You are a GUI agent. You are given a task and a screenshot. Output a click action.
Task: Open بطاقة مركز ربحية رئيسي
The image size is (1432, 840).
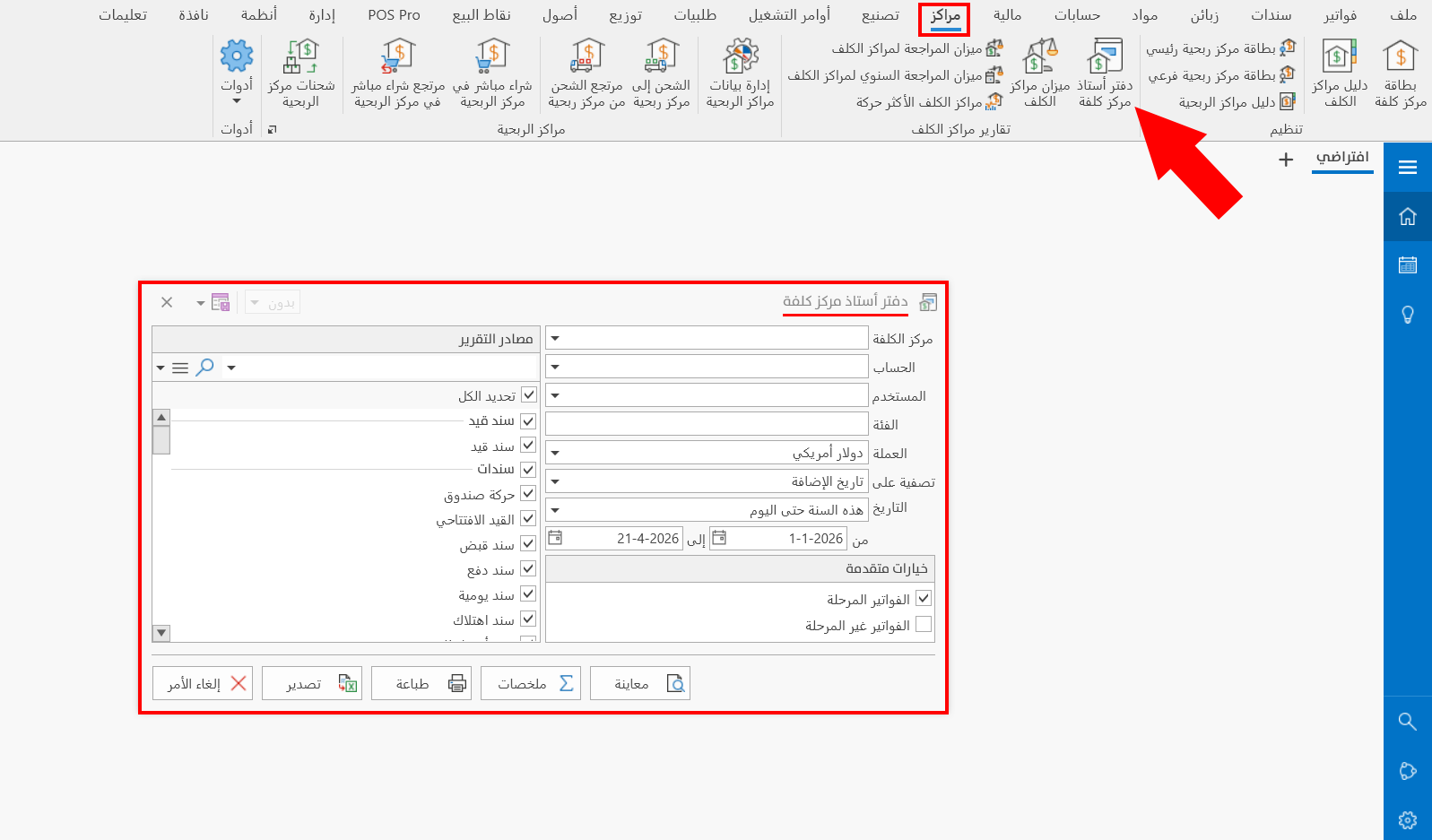(1221, 48)
